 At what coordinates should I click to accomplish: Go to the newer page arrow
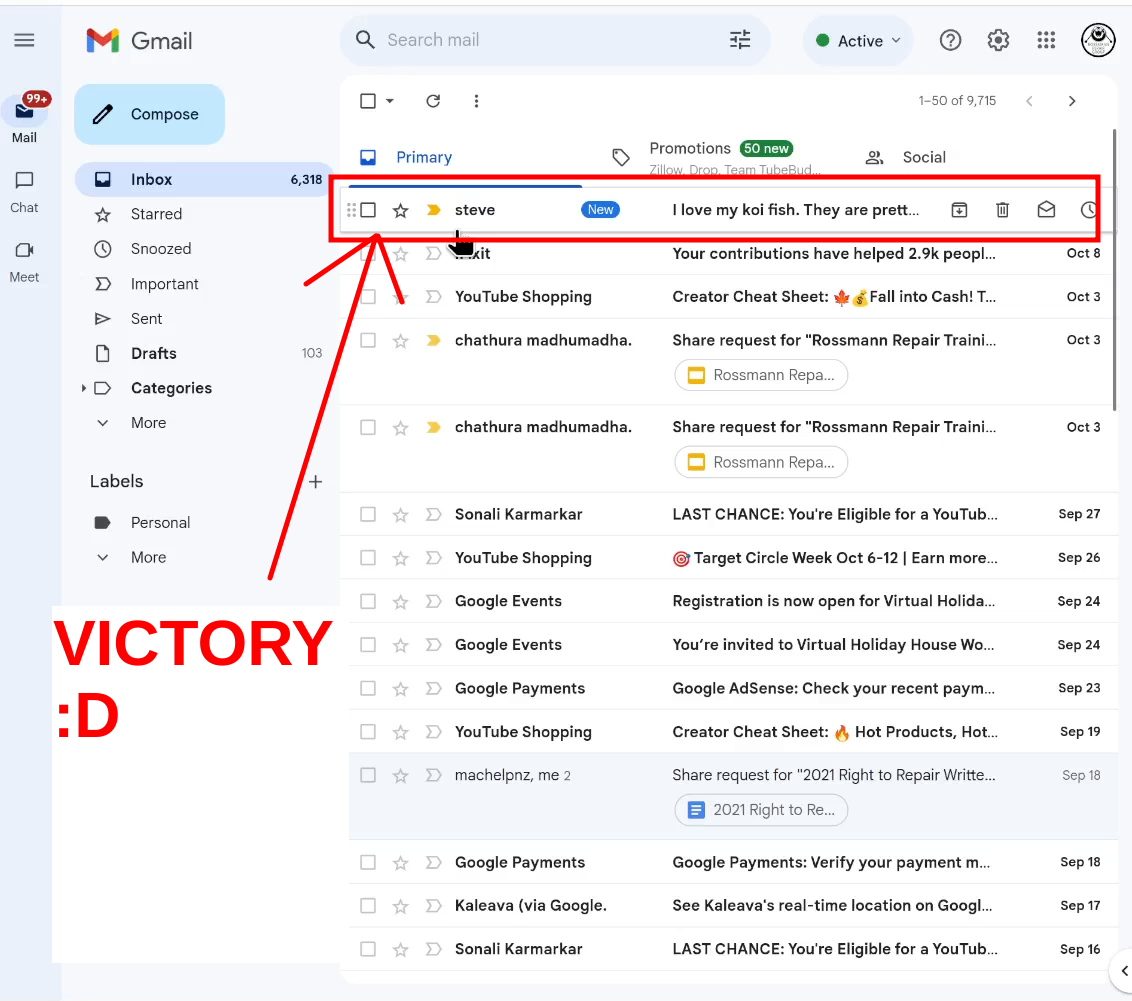coord(1029,101)
